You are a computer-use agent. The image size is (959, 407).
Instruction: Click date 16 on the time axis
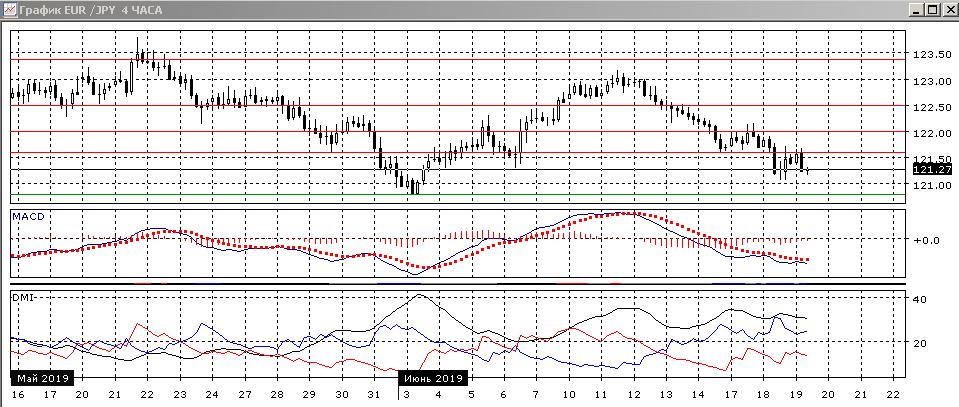pyautogui.click(x=18, y=395)
